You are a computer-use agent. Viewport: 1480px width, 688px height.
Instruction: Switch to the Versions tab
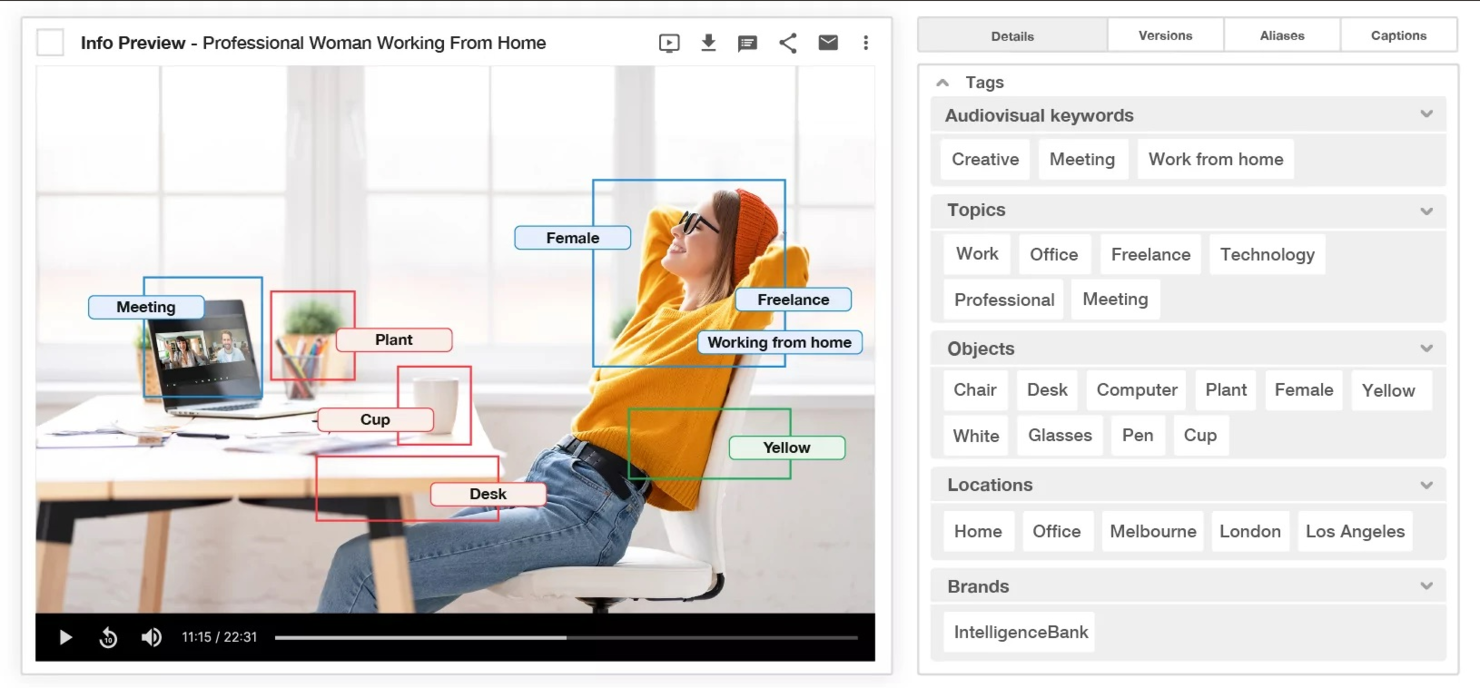coord(1165,35)
